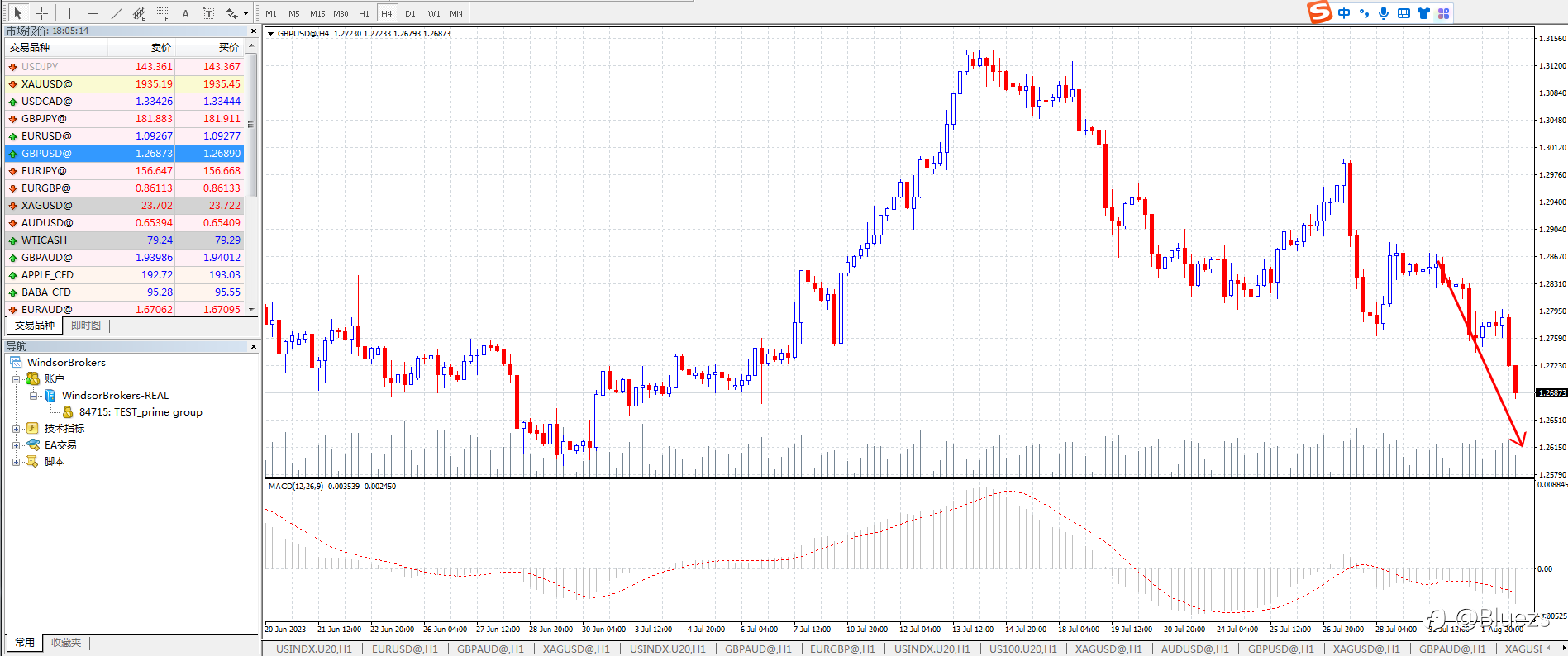Switch chart to D1 timeframe
The width and height of the screenshot is (1568, 656).
(410, 13)
